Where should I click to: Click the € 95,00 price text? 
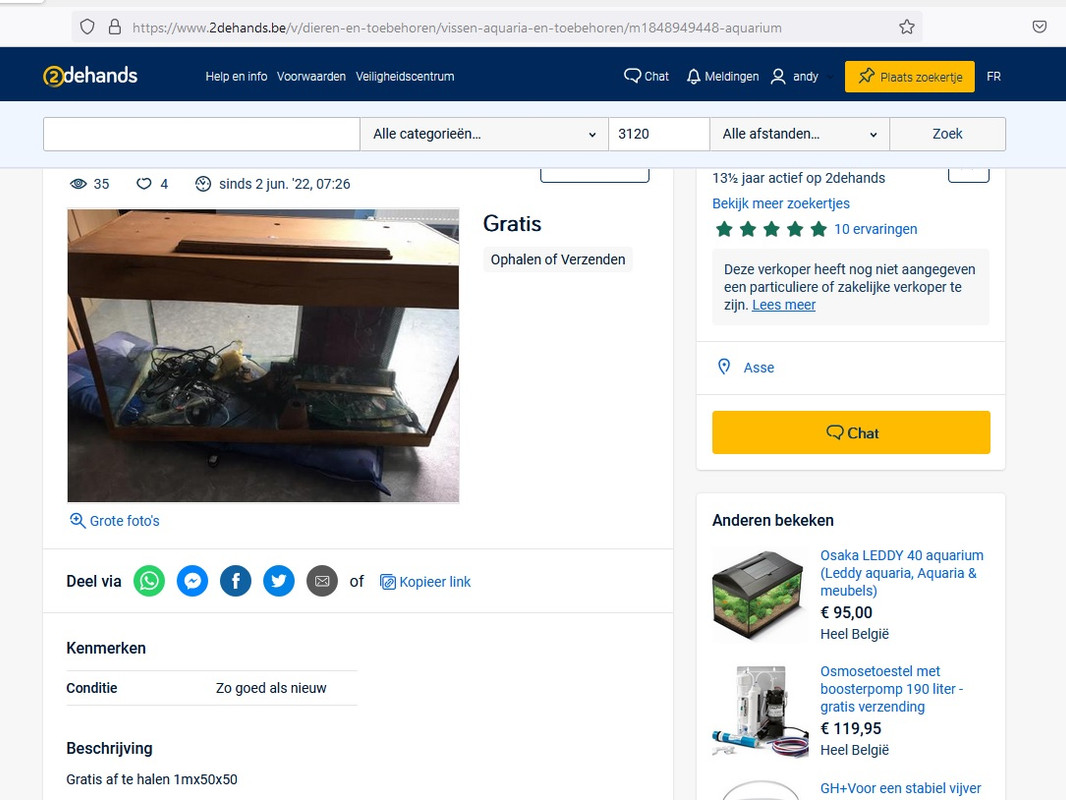(846, 612)
